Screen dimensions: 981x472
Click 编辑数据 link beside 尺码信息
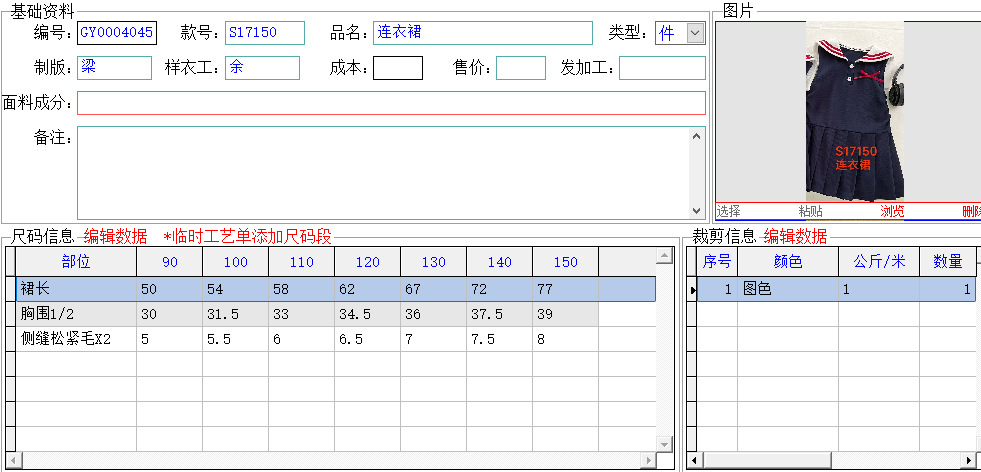tap(116, 237)
